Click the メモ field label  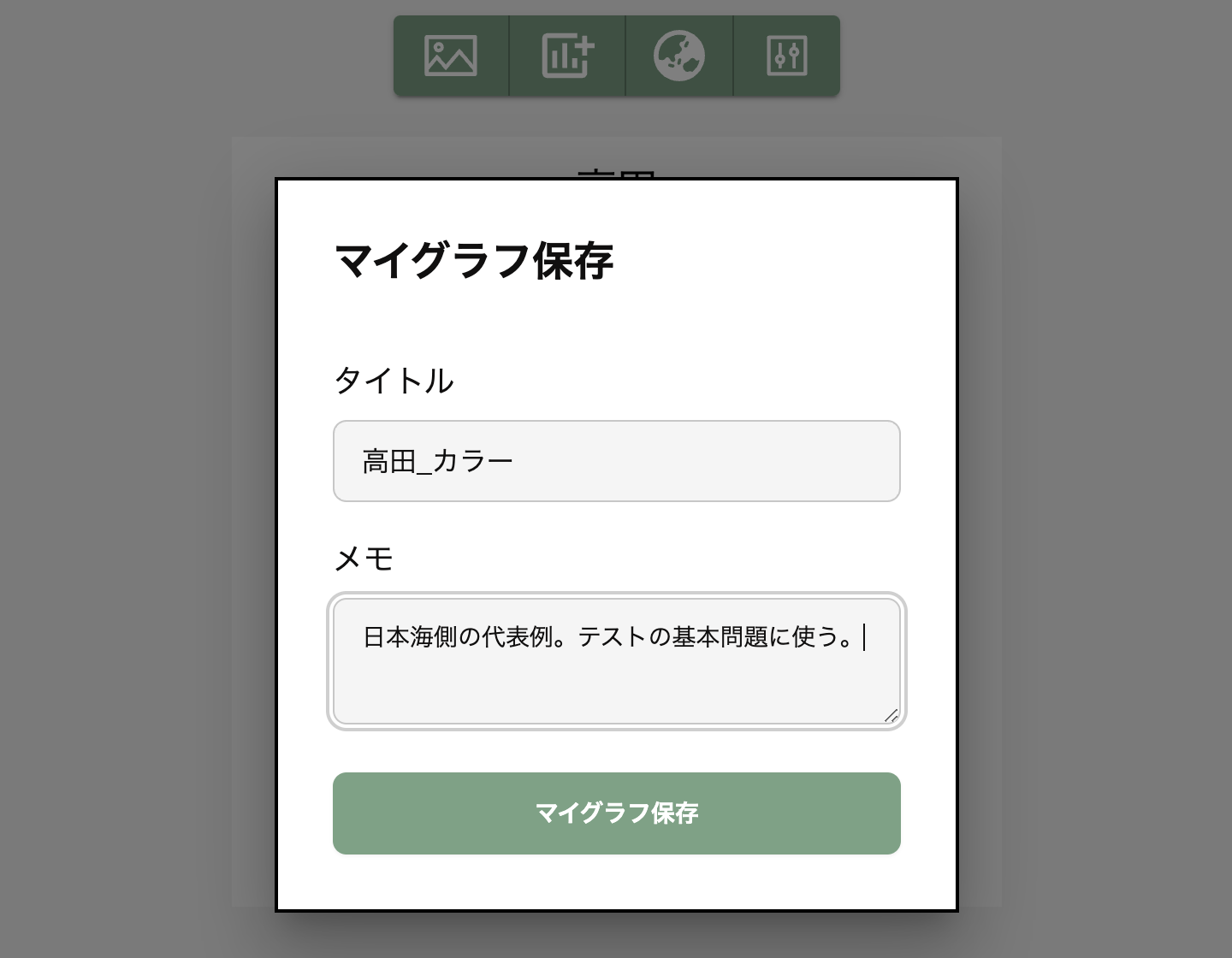click(364, 559)
